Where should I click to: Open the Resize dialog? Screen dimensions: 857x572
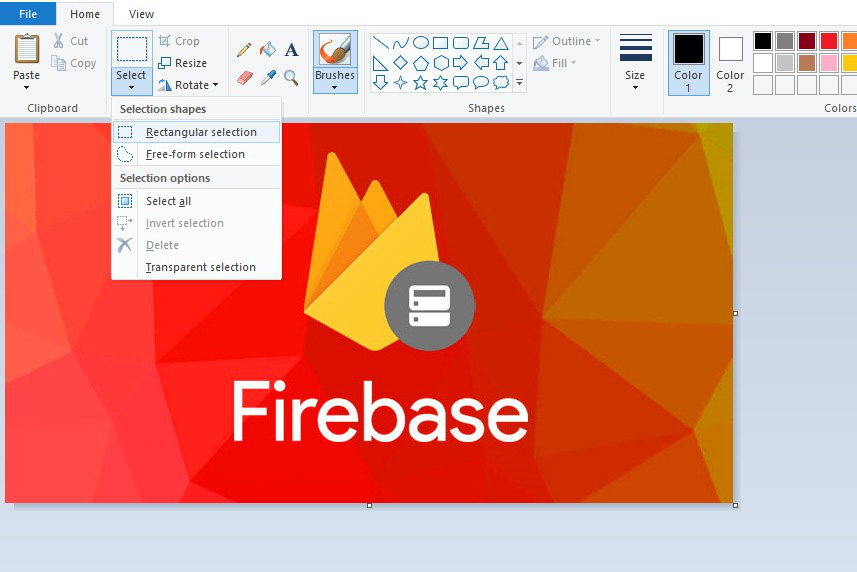tap(182, 63)
